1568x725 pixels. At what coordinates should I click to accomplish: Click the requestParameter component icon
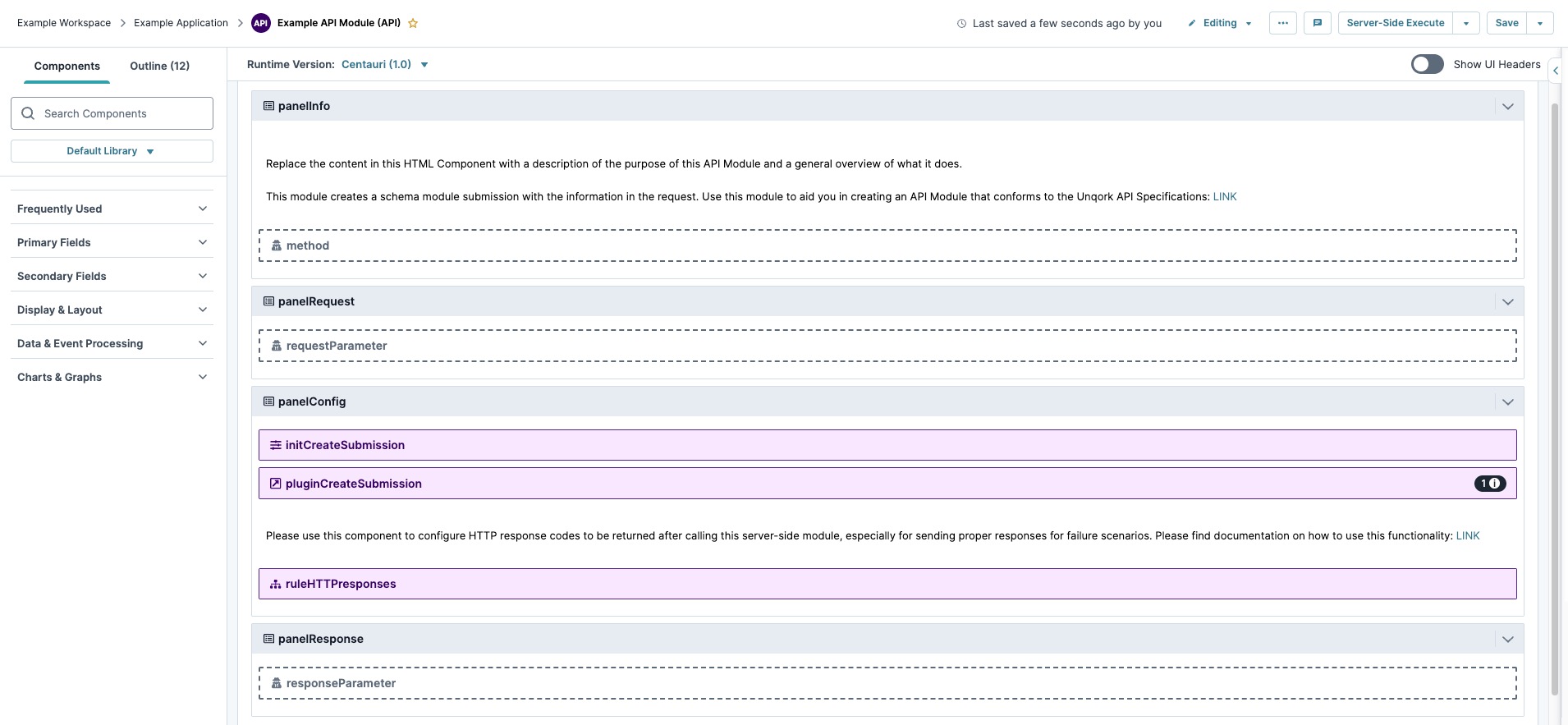click(x=277, y=346)
